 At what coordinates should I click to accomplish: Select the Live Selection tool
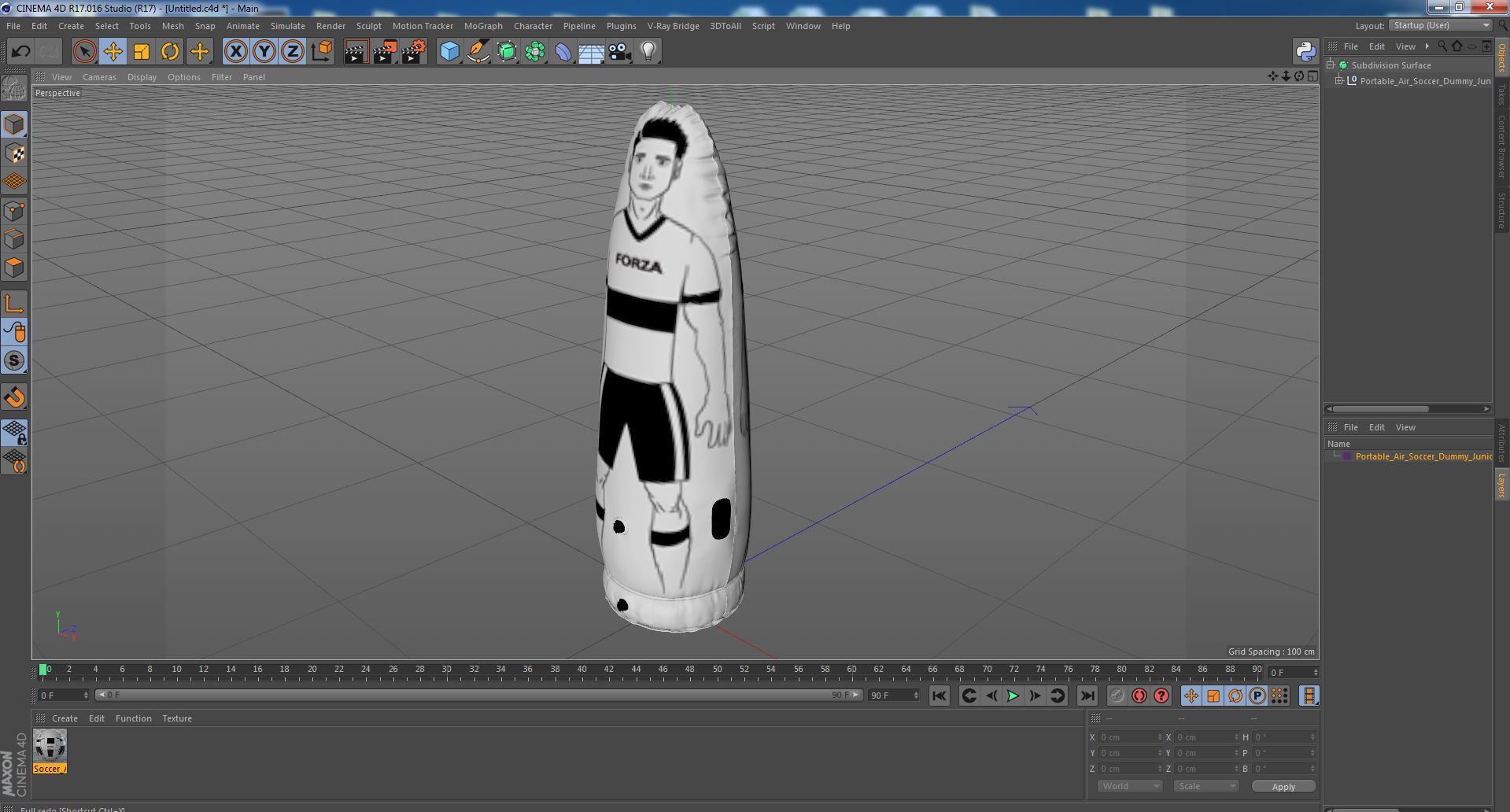(x=84, y=52)
